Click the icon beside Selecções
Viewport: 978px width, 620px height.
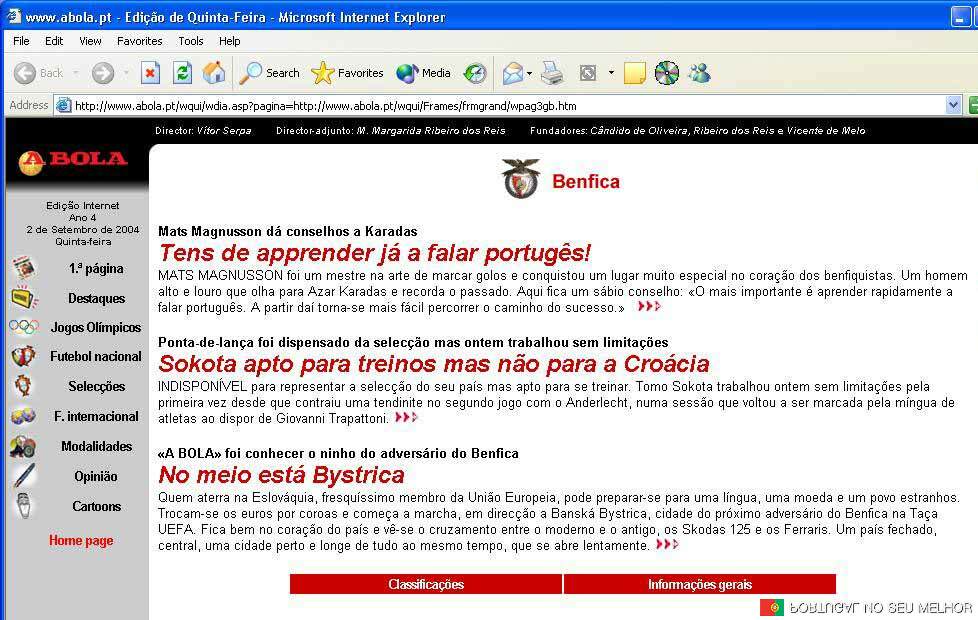click(x=24, y=386)
